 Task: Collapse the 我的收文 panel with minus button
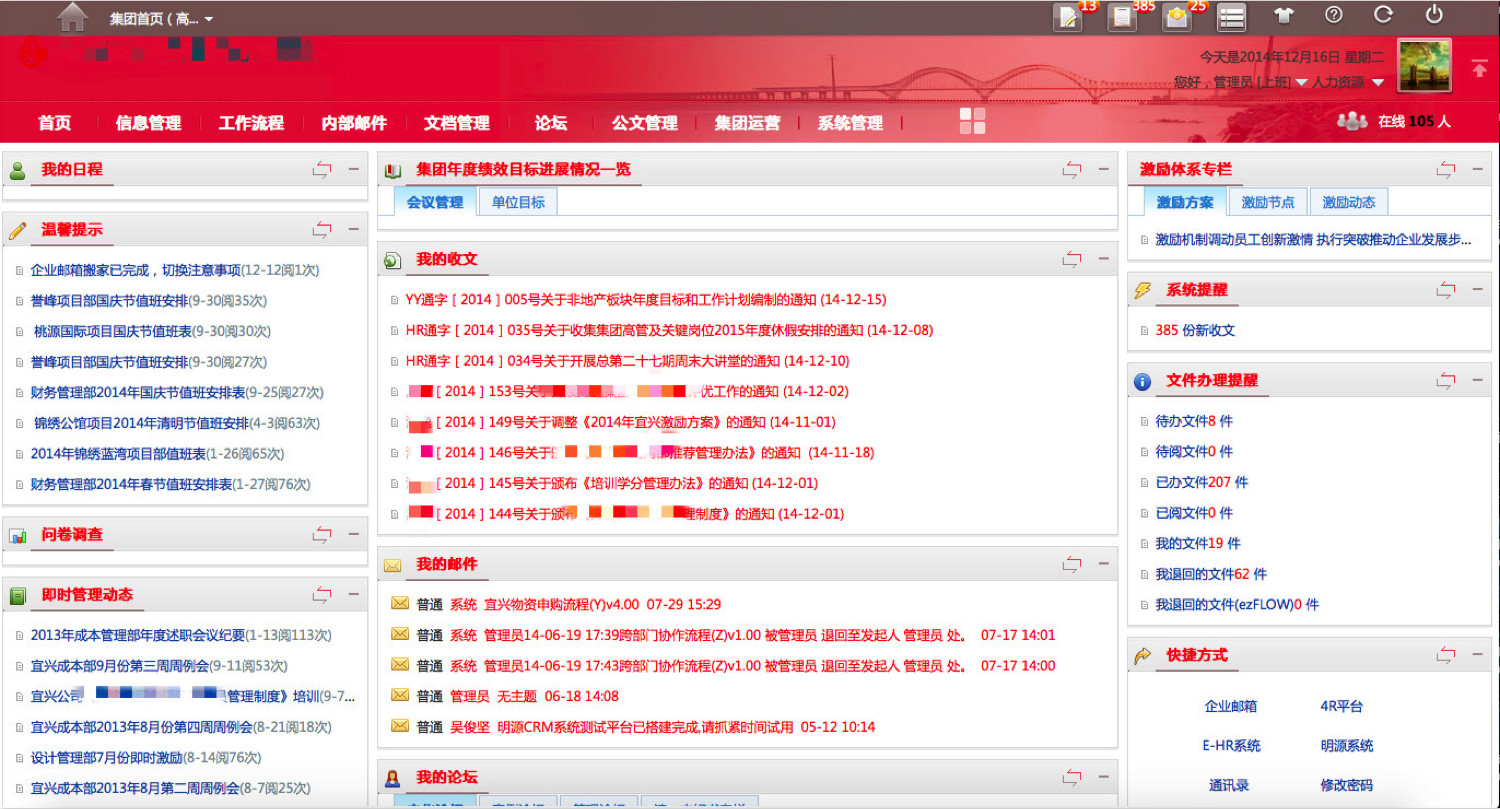click(1104, 259)
